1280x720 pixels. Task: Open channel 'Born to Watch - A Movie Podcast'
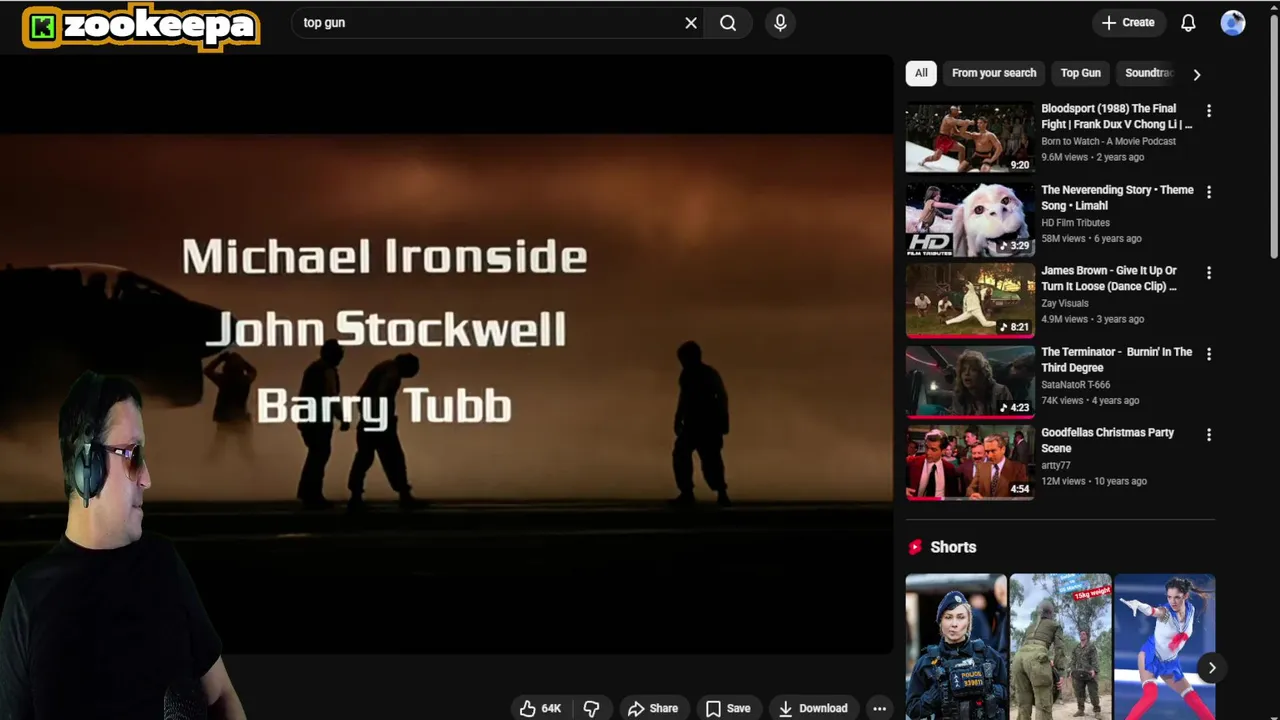tap(1108, 142)
